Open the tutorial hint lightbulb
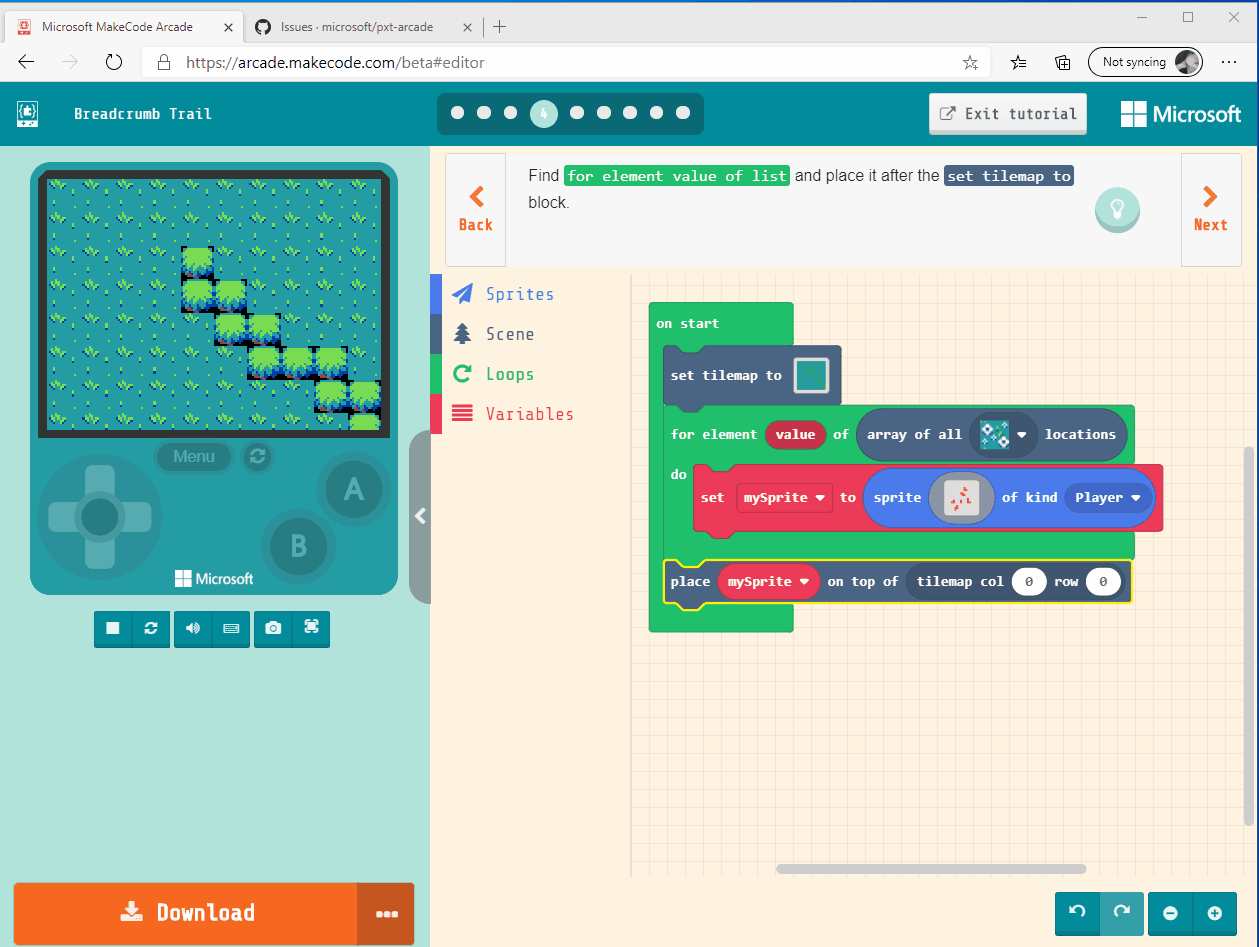Image resolution: width=1259 pixels, height=947 pixels. pyautogui.click(x=1117, y=210)
